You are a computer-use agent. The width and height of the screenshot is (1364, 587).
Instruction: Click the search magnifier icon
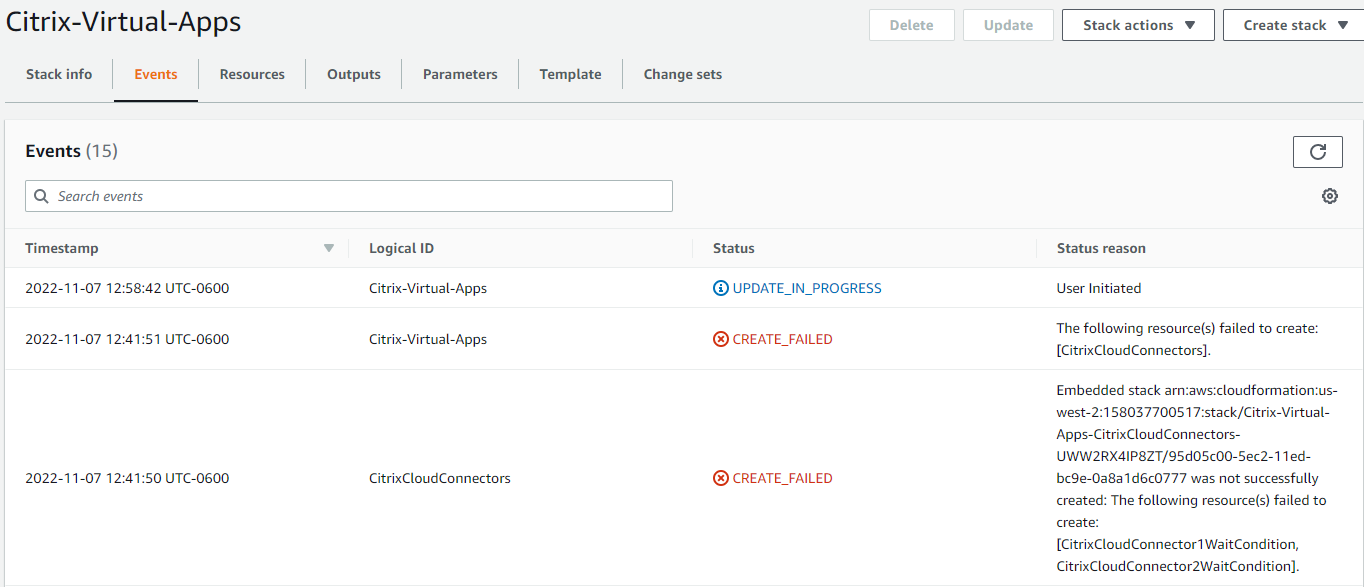pyautogui.click(x=41, y=196)
